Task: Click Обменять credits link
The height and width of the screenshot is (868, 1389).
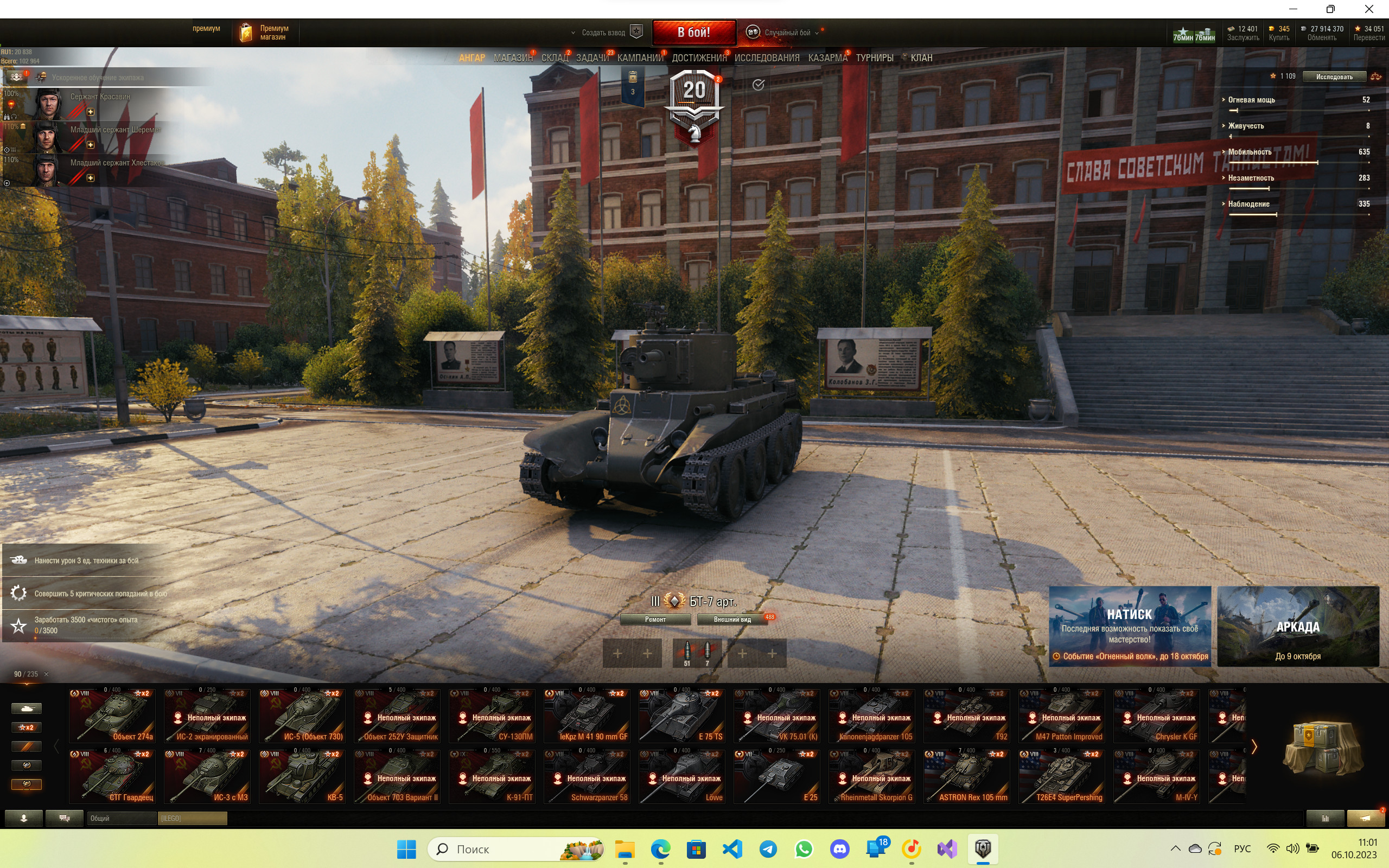Action: [1322, 38]
